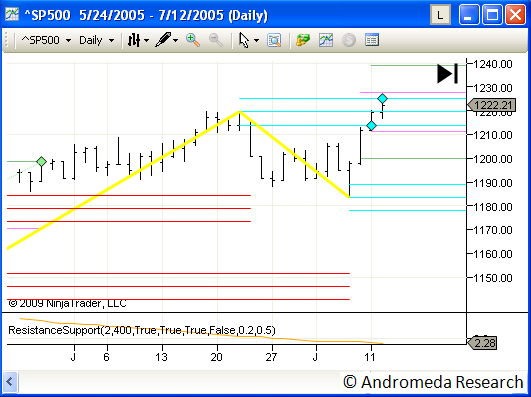This screenshot has height=397, width=531.
Task: Click the L link button in title bar
Action: pos(440,15)
